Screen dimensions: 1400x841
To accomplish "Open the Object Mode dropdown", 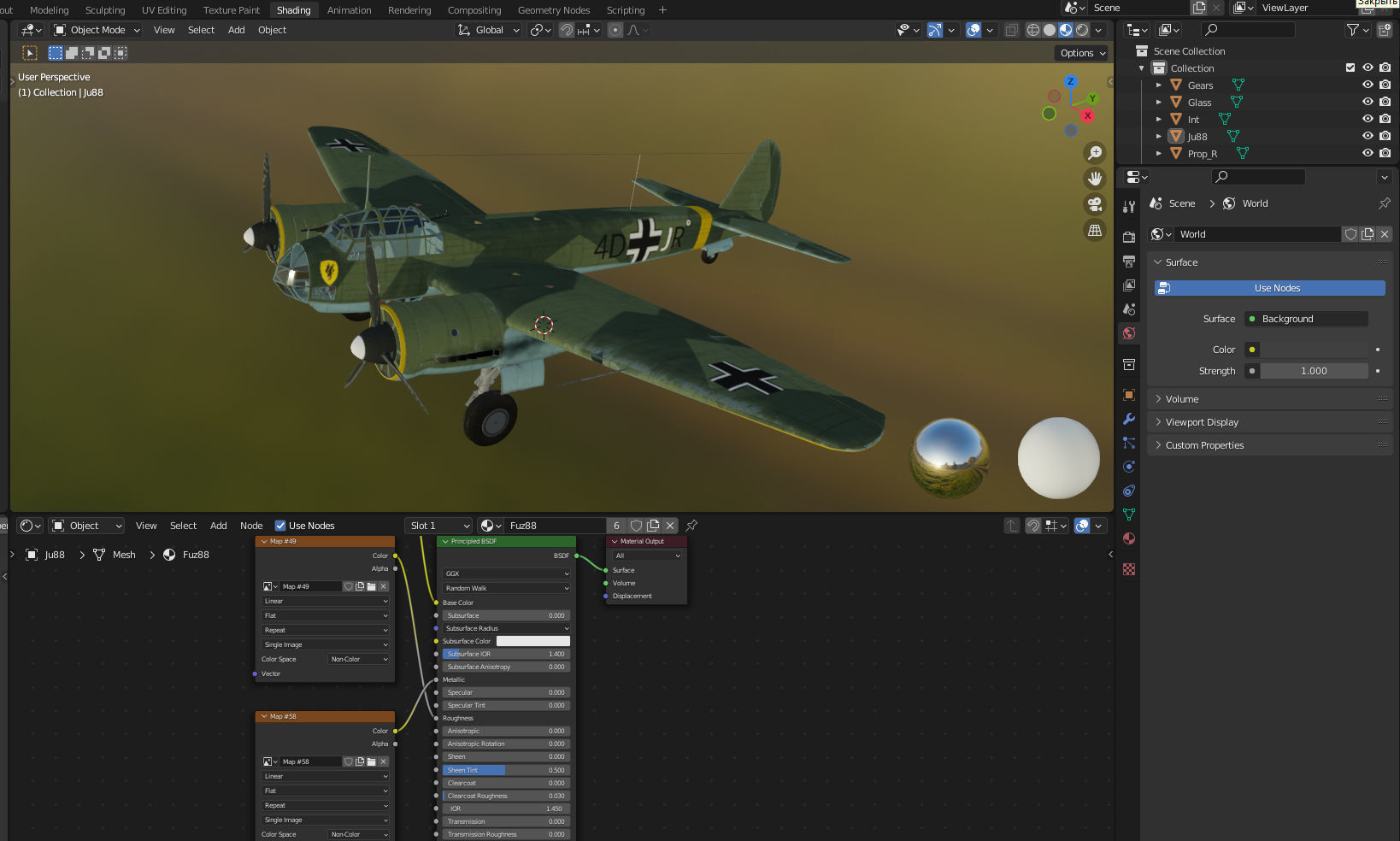I will click(97, 30).
